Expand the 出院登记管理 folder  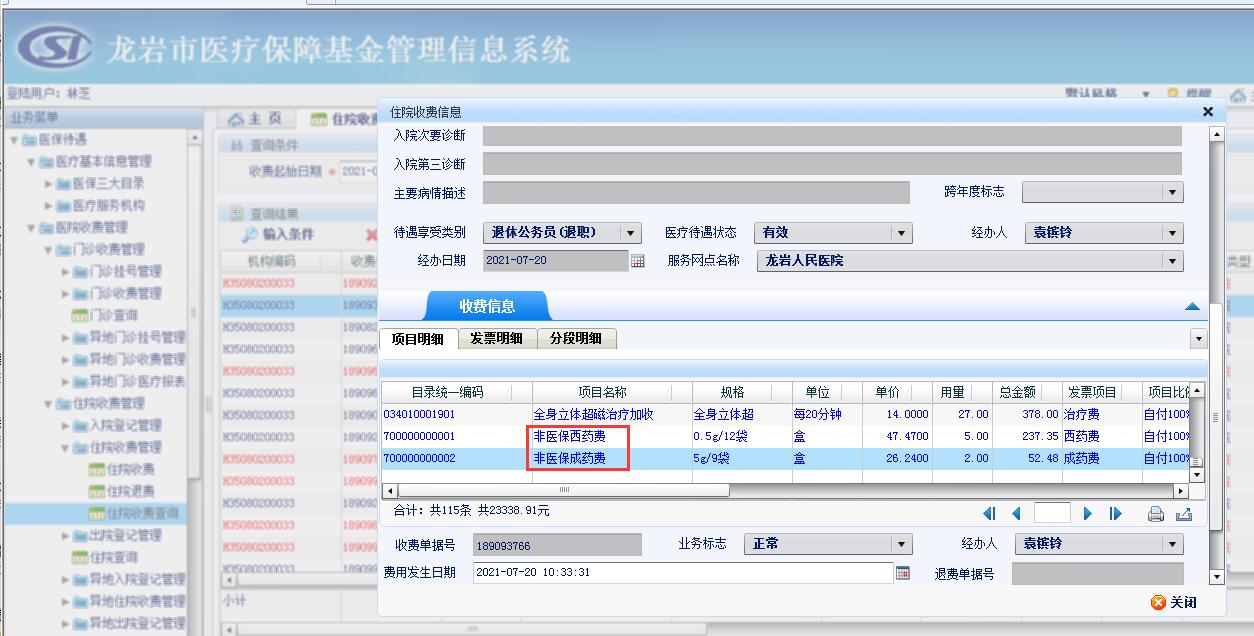click(65, 535)
